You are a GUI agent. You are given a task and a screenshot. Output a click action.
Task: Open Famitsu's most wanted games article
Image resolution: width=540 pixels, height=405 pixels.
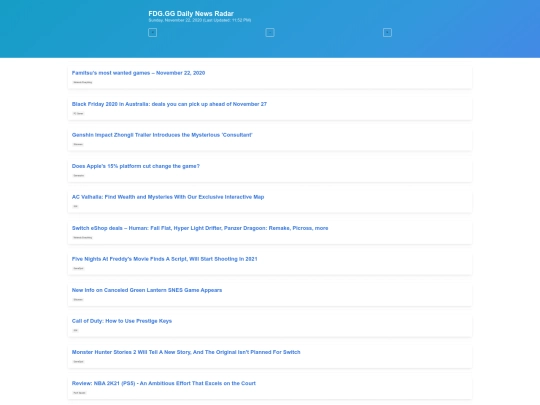138,73
